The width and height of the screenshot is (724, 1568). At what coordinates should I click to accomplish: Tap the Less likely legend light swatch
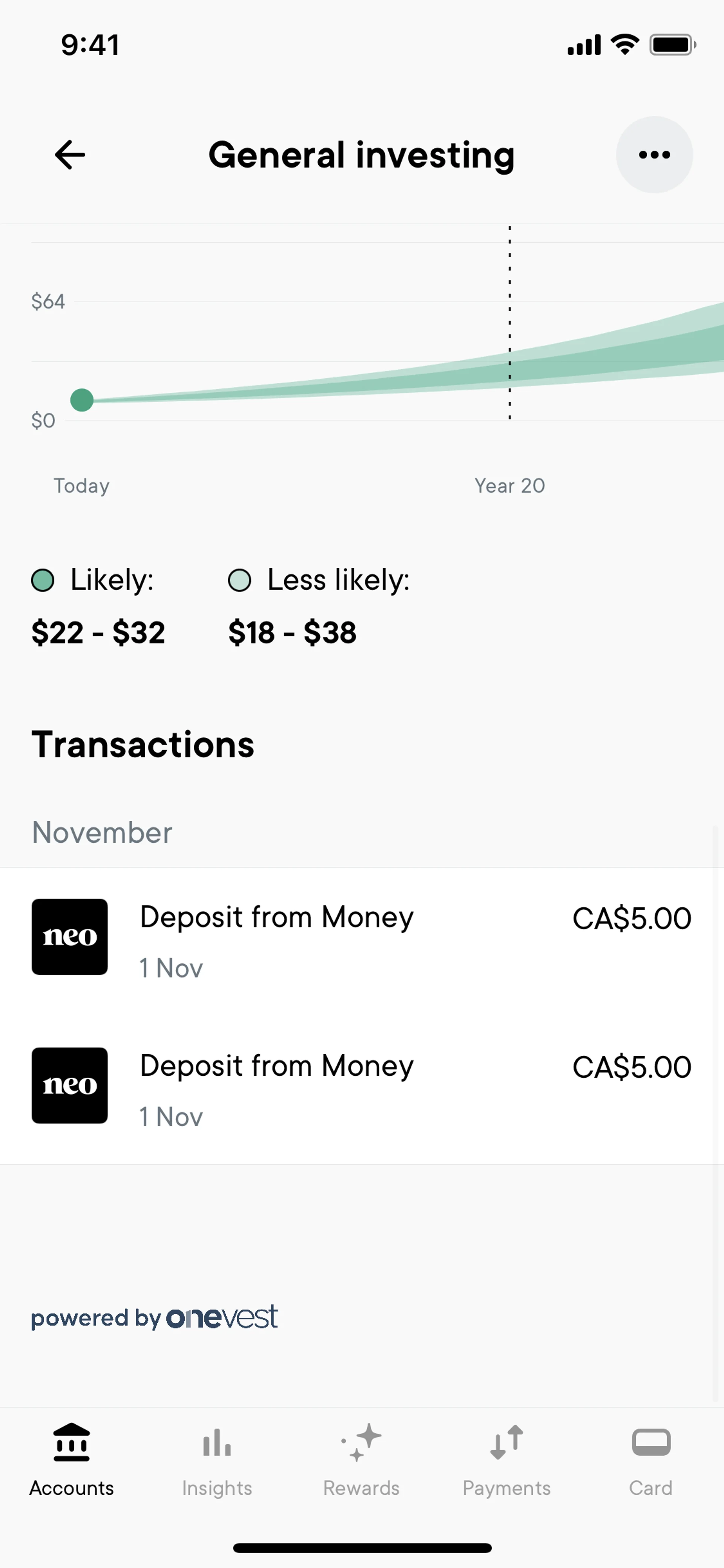point(239,580)
